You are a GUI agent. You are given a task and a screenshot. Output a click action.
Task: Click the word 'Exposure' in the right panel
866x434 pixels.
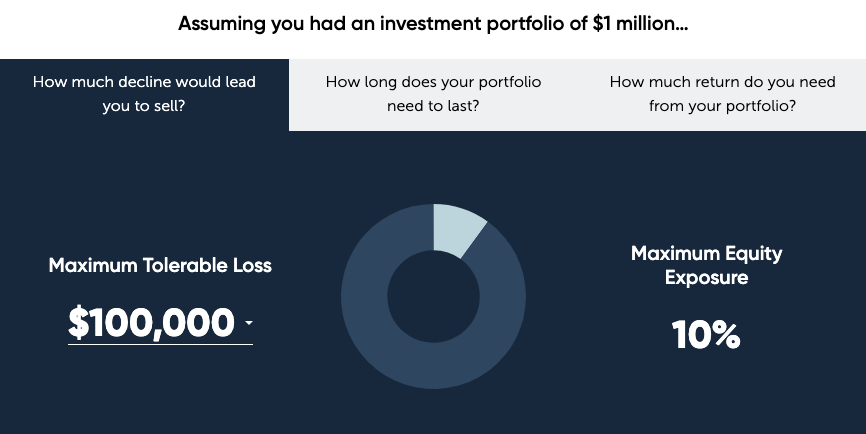[706, 278]
